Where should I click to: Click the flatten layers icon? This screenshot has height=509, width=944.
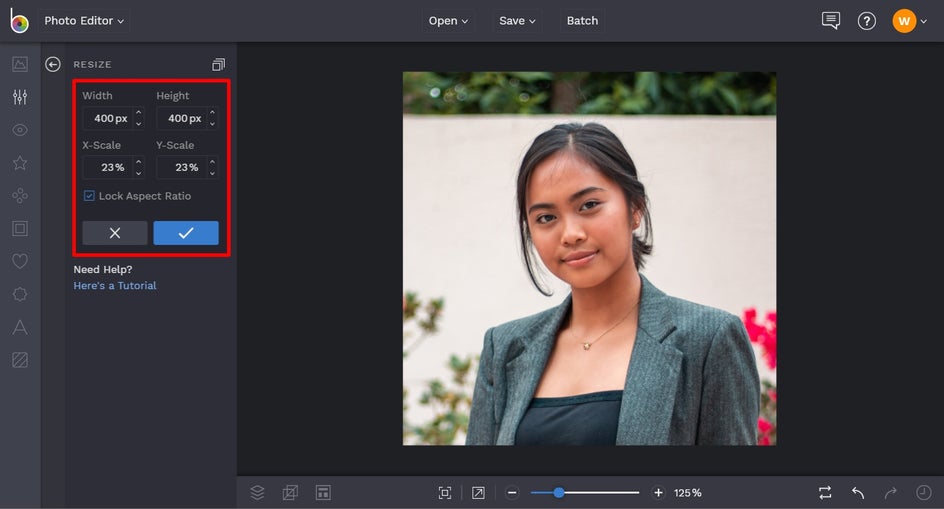coord(290,493)
